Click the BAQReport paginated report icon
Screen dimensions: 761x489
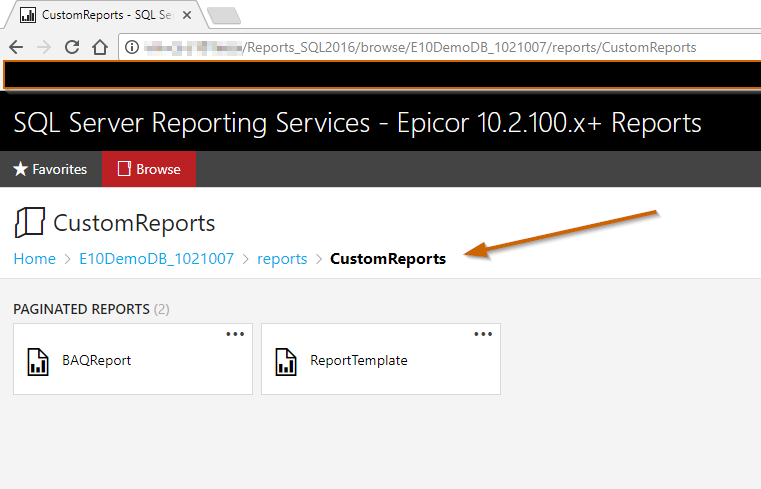coord(38,362)
